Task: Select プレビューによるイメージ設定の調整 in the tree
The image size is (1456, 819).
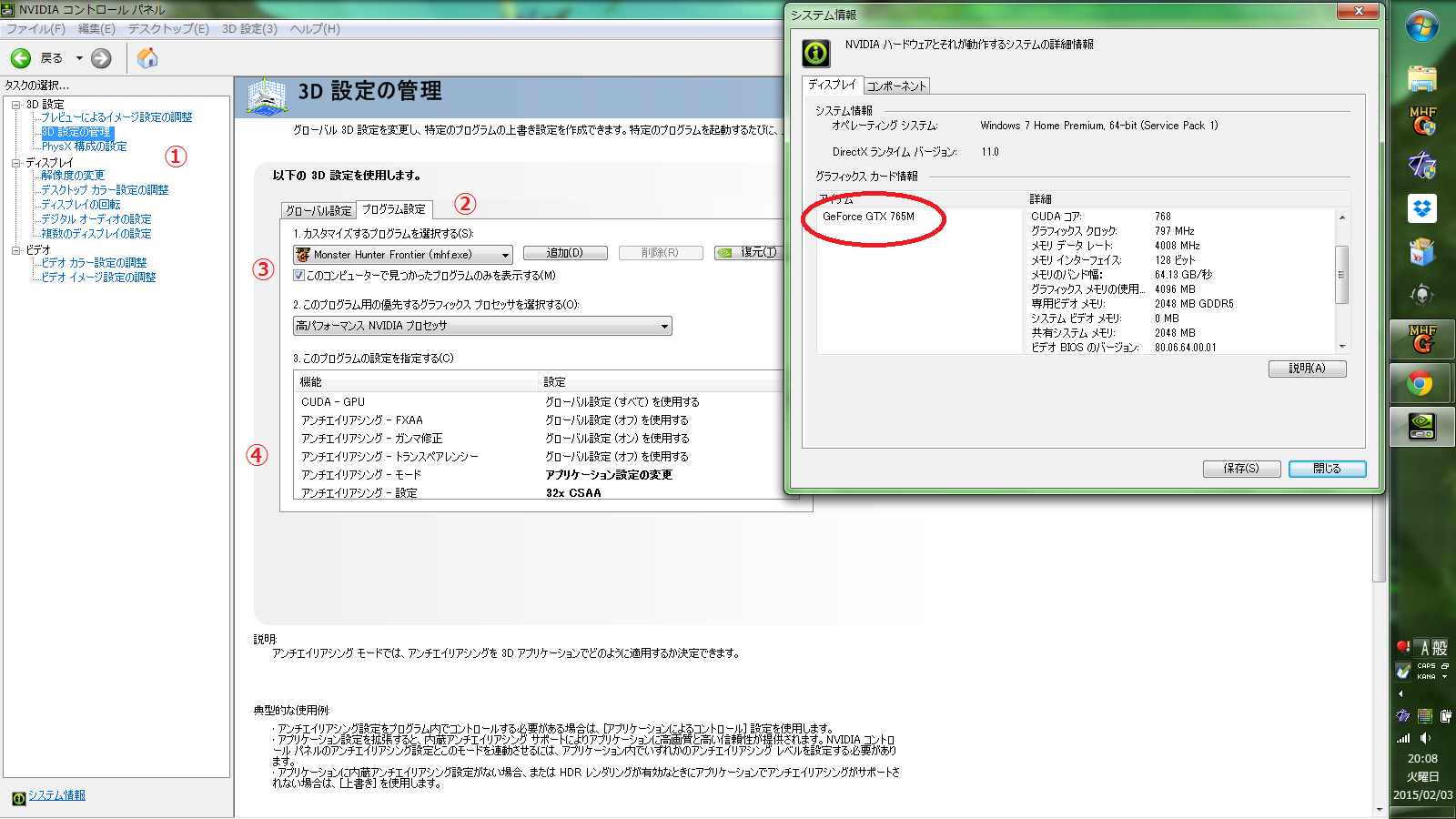Action: tap(116, 117)
